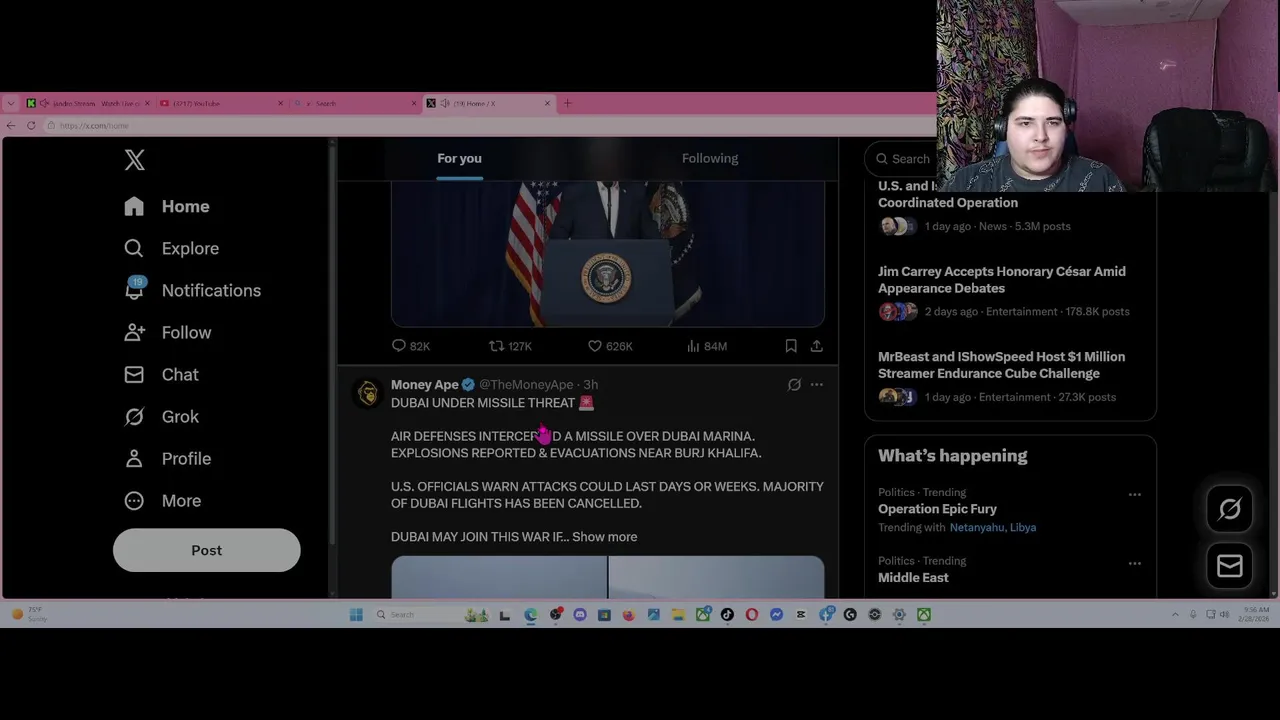Open Notifications from the sidebar
The image size is (1280, 720).
(x=192, y=290)
